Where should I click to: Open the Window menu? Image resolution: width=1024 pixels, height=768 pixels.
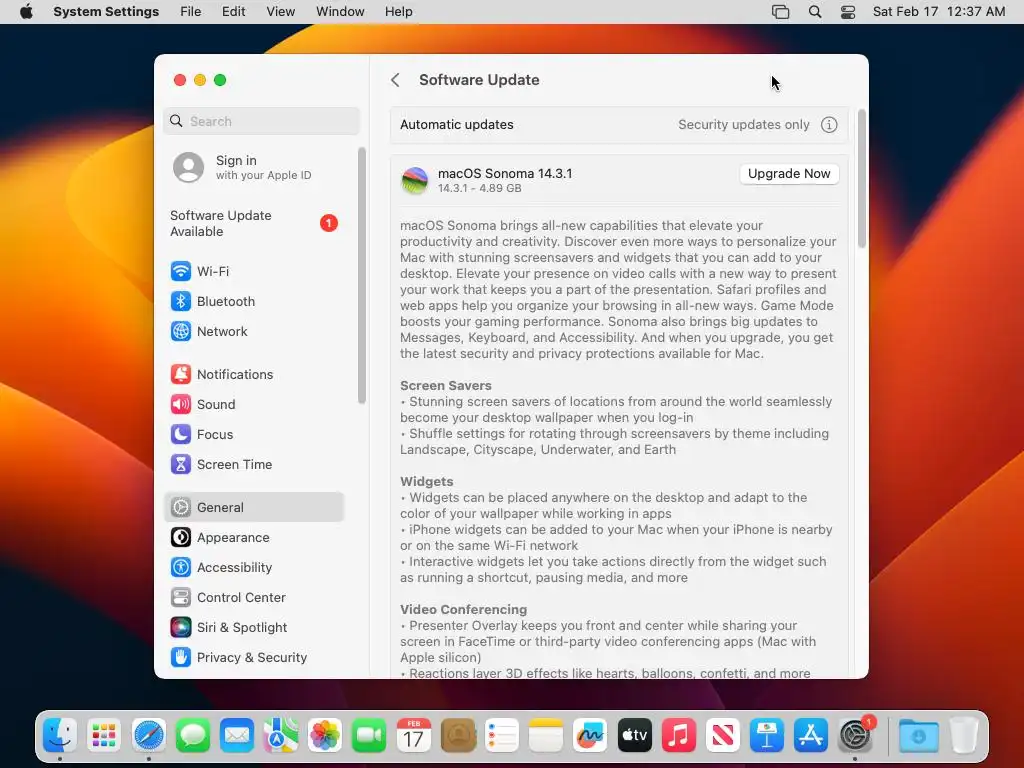pos(340,12)
